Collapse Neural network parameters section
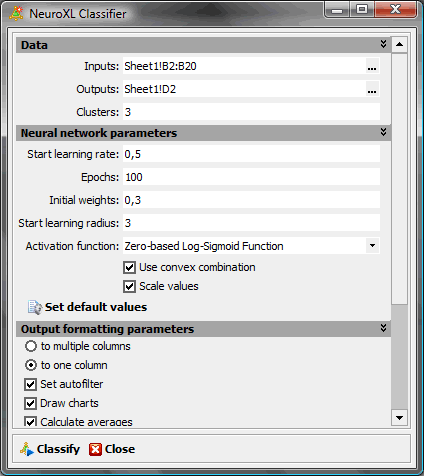This screenshot has height=476, width=424. click(383, 132)
